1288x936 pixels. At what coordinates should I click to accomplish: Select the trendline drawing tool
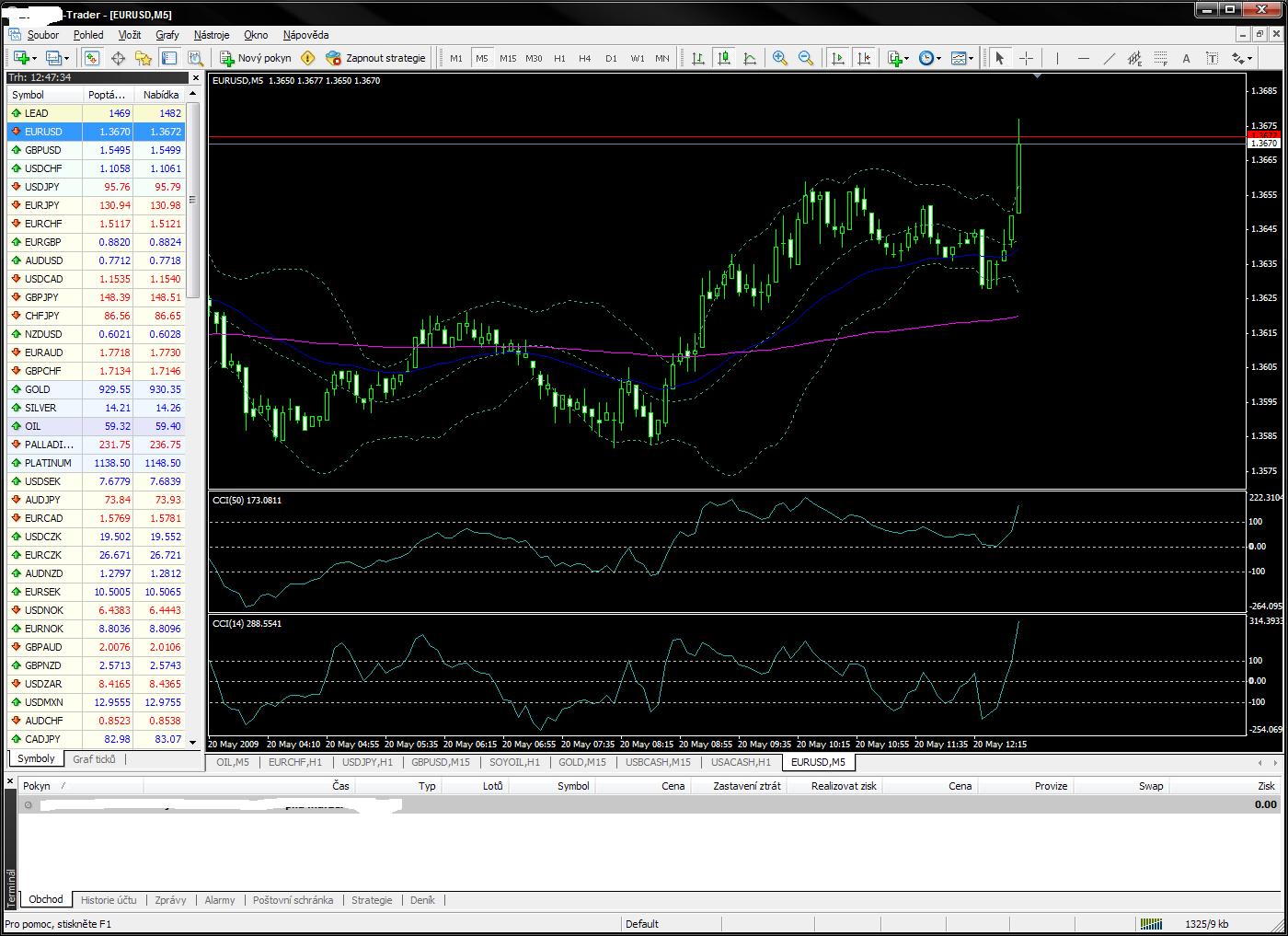point(1109,58)
